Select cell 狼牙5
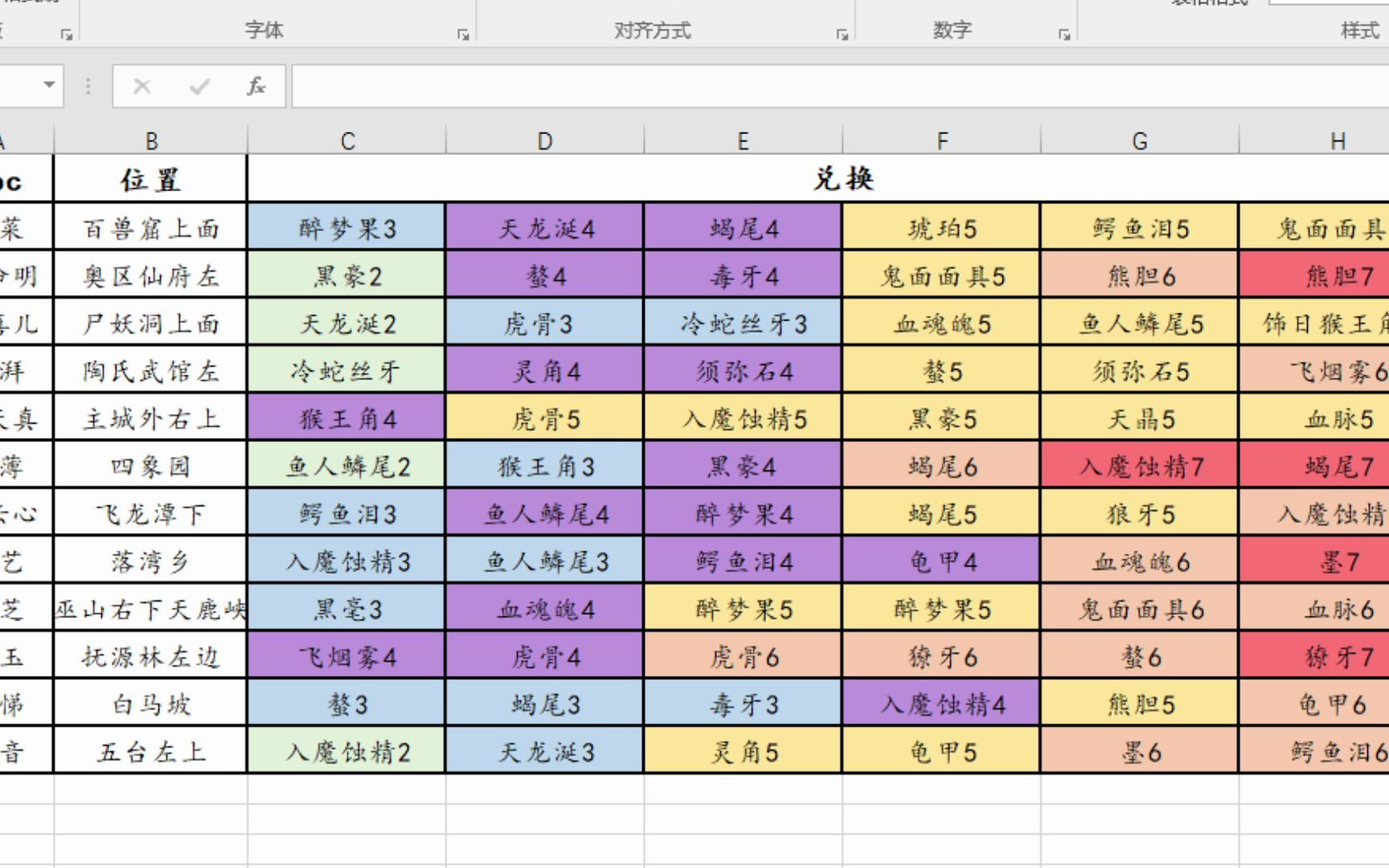Viewport: 1389px width, 868px height. coord(1140,513)
